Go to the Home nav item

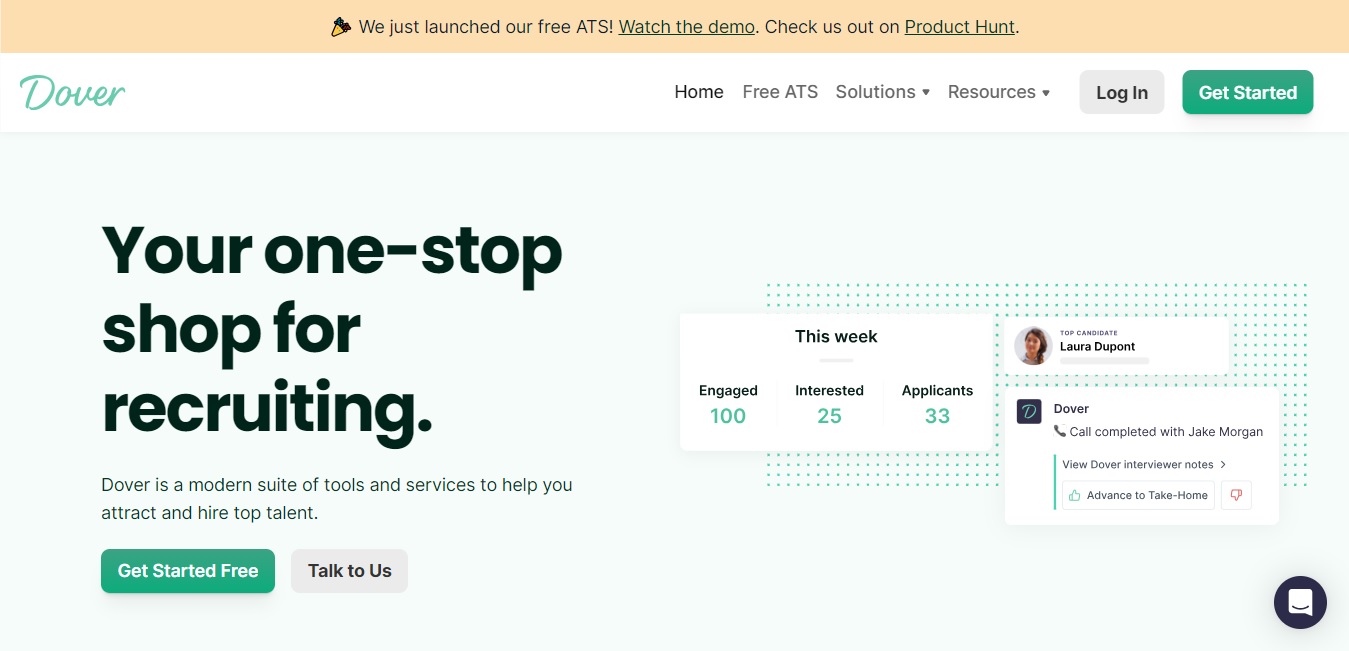699,92
